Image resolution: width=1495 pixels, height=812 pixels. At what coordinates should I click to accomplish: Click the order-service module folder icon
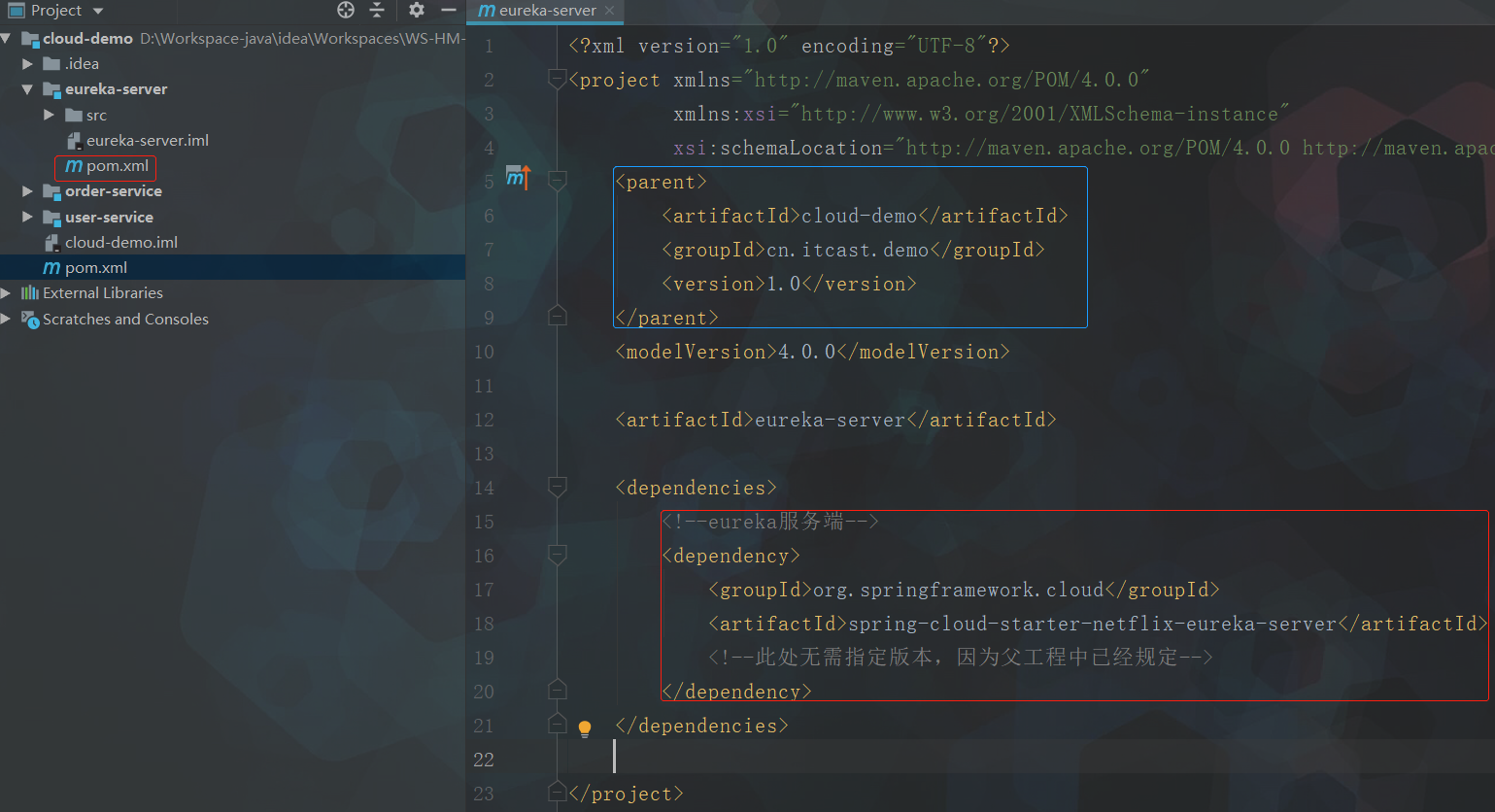(x=52, y=191)
